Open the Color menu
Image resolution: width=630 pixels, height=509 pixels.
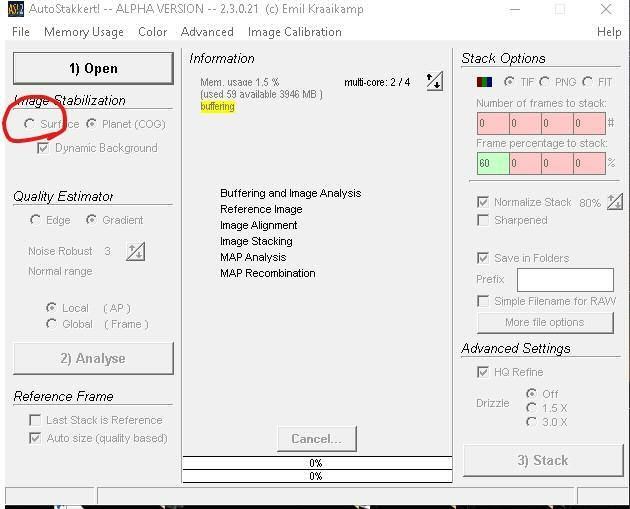pos(152,32)
